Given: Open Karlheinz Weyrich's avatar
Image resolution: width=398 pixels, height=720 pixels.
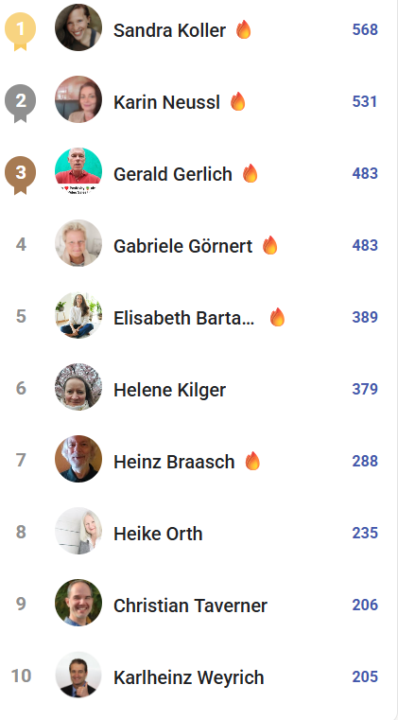Looking at the screenshot, I should (x=78, y=675).
